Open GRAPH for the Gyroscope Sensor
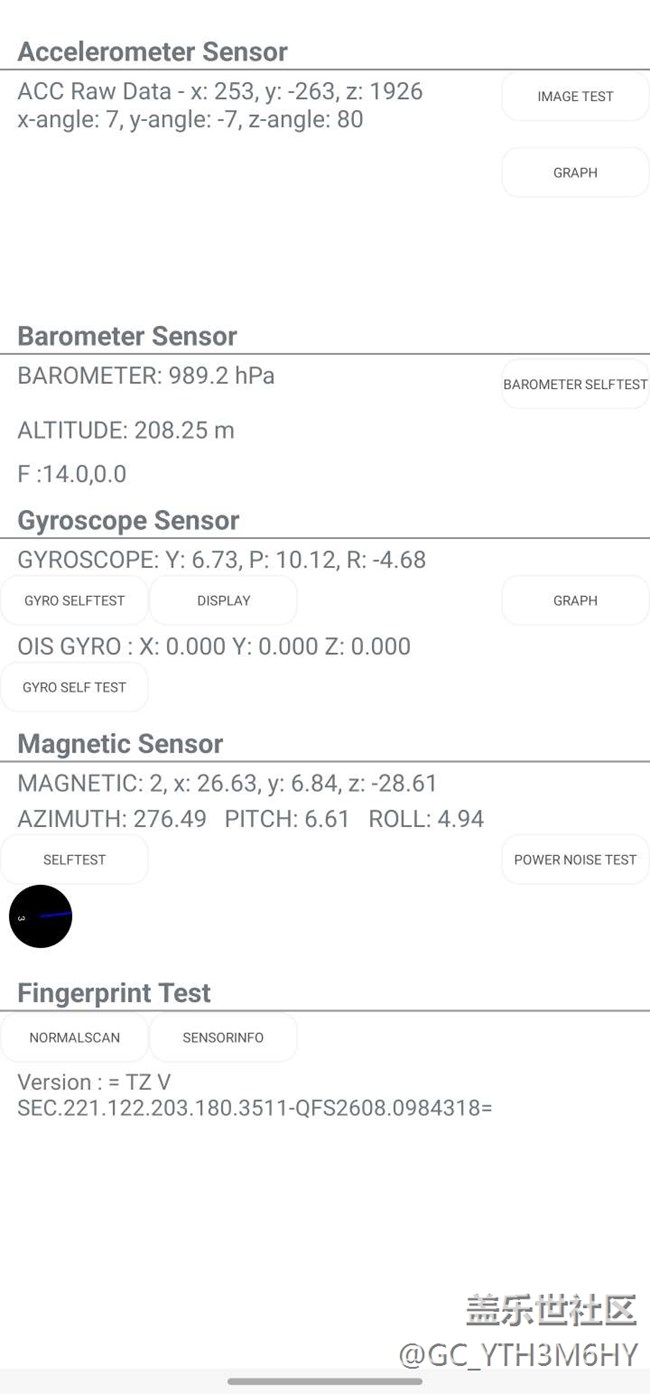Screen dimensions: 650x1394 coord(575,601)
